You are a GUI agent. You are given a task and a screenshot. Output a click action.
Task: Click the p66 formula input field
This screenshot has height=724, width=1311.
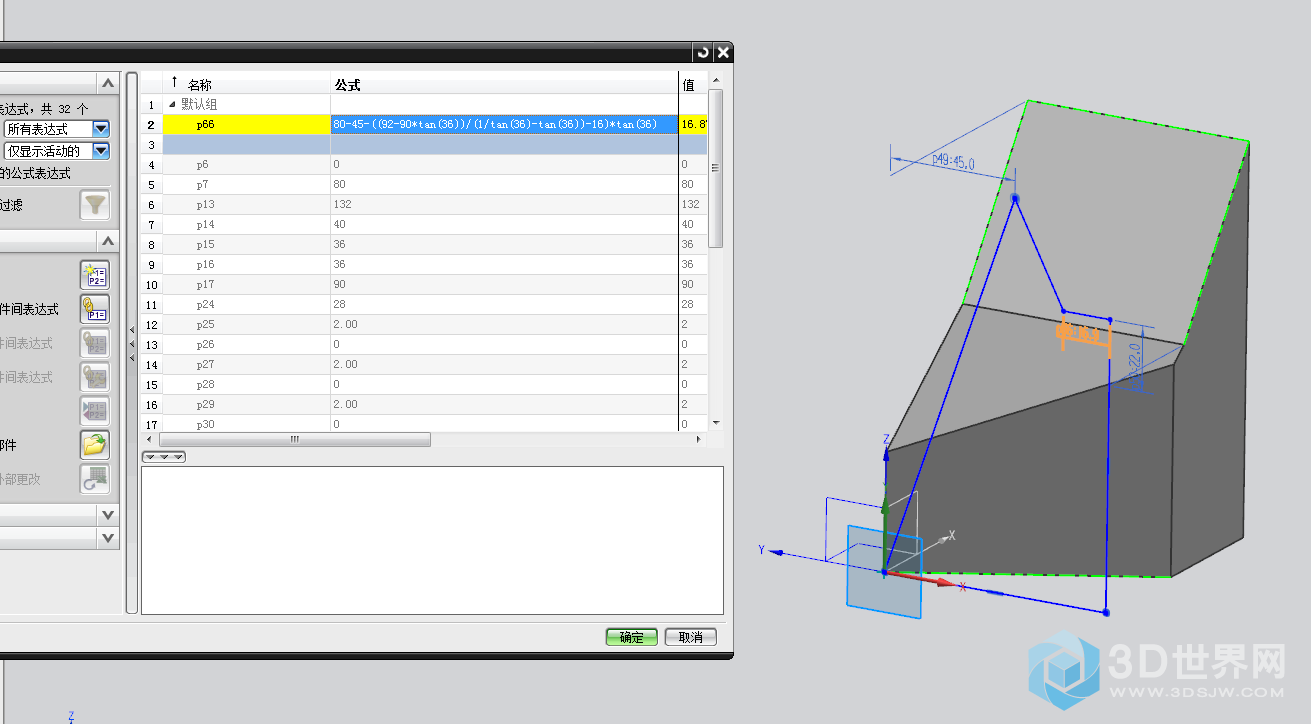tap(504, 124)
